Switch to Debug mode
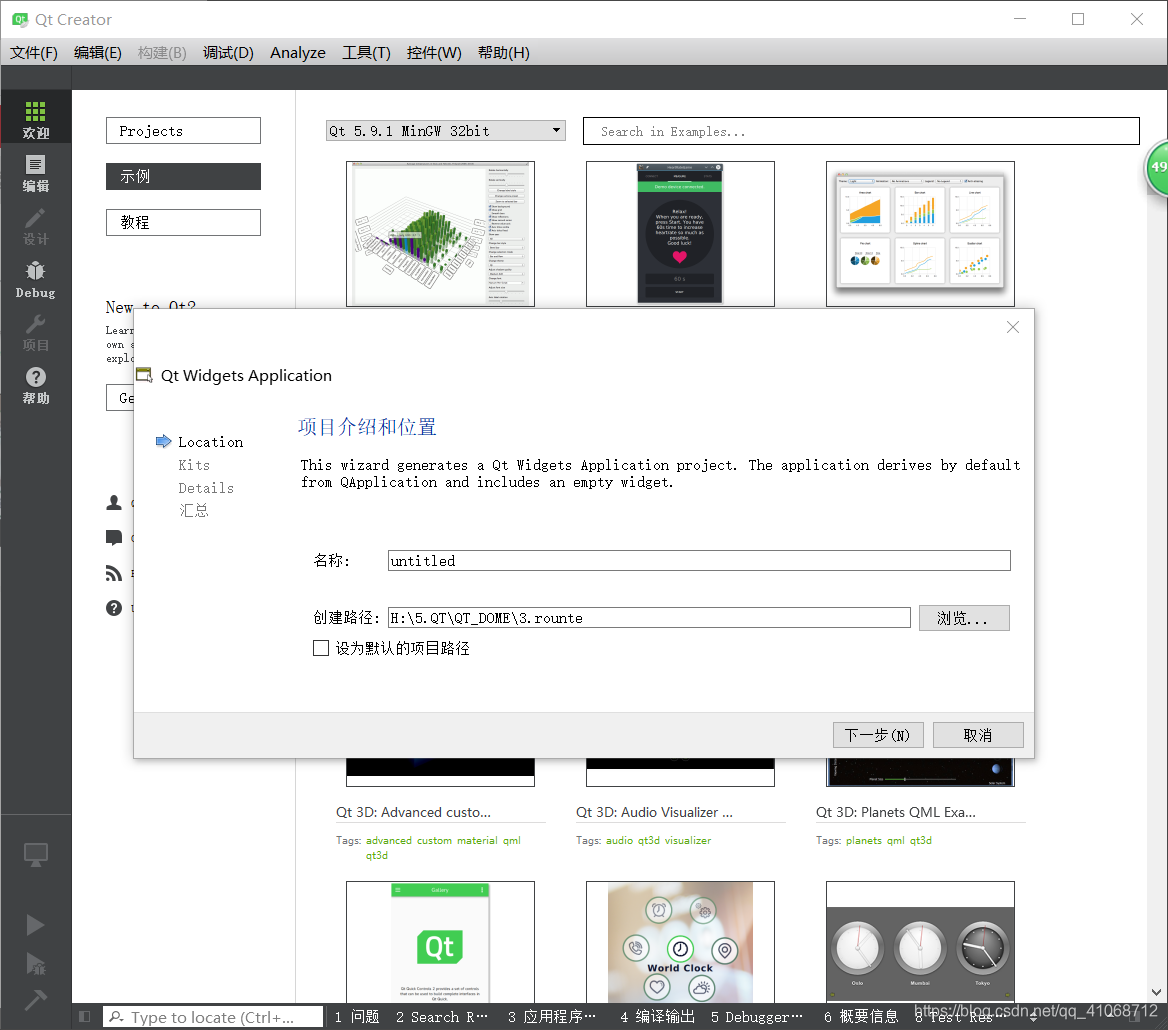This screenshot has width=1168, height=1030. [x=36, y=280]
